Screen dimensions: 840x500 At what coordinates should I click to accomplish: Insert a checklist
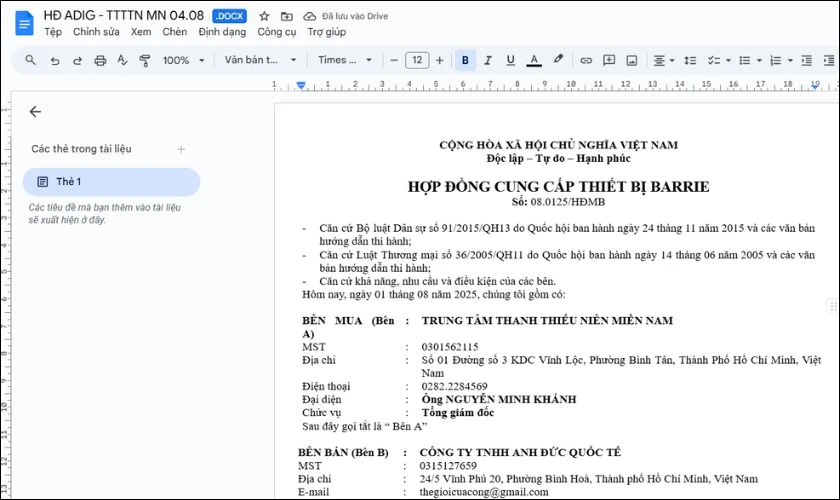[x=714, y=61]
